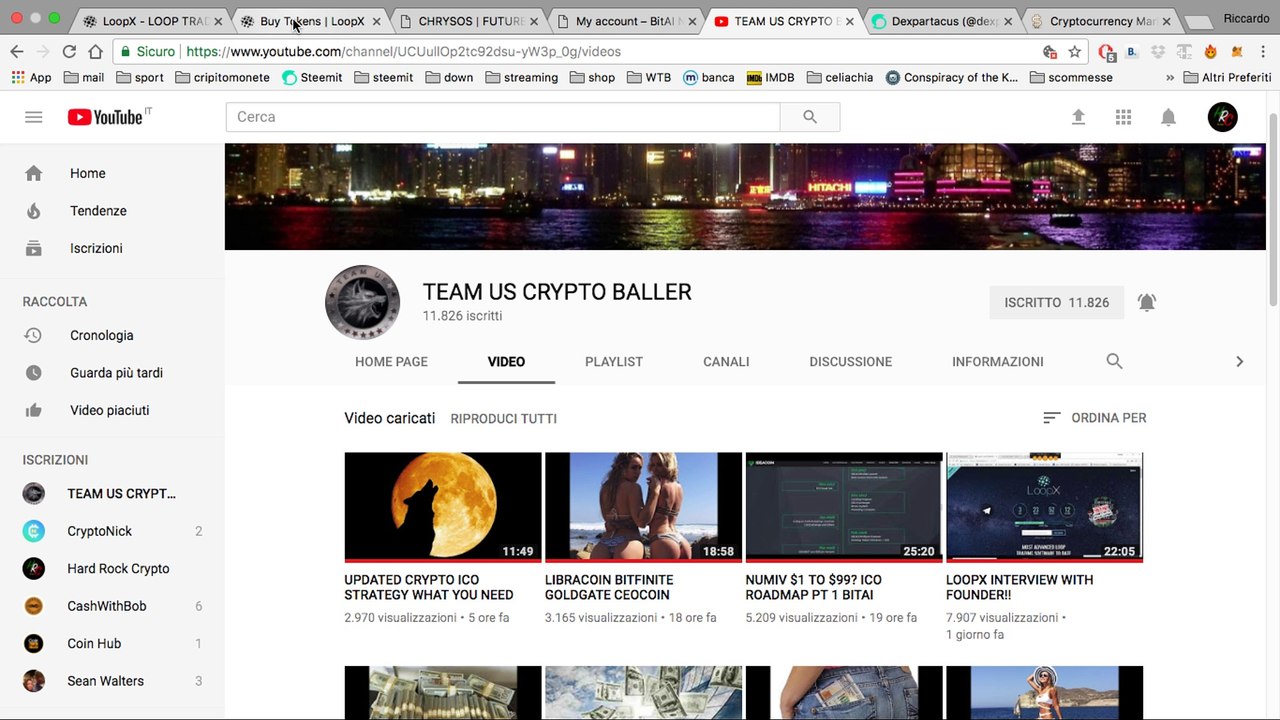
Task: Switch to the Dexpartacus browser tab
Action: pos(943,21)
